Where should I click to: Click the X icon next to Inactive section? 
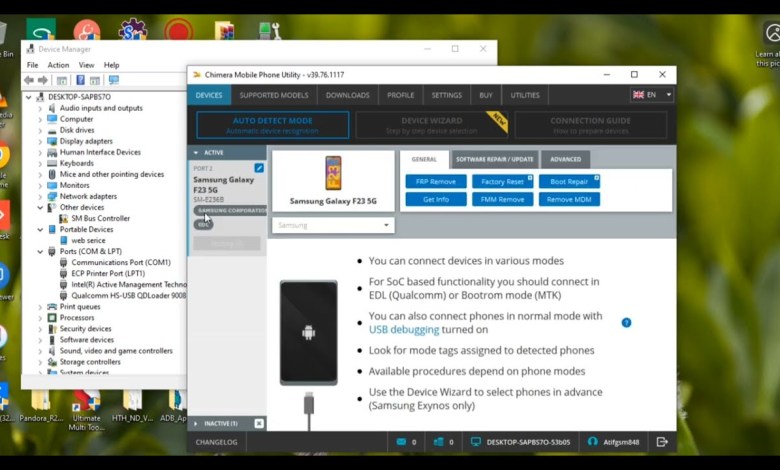click(x=259, y=424)
